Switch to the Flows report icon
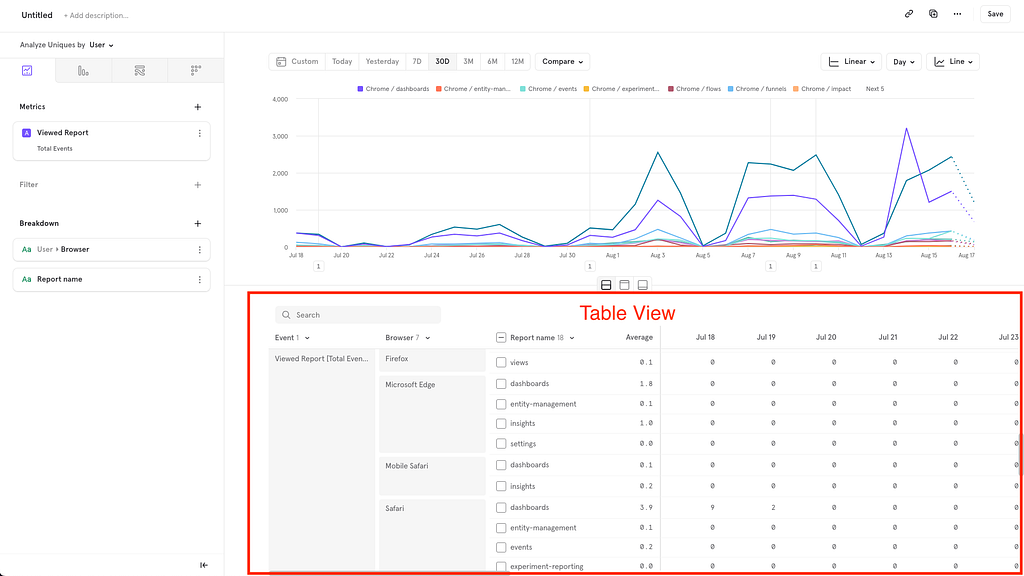Image resolution: width=1024 pixels, height=576 pixels. [139, 71]
